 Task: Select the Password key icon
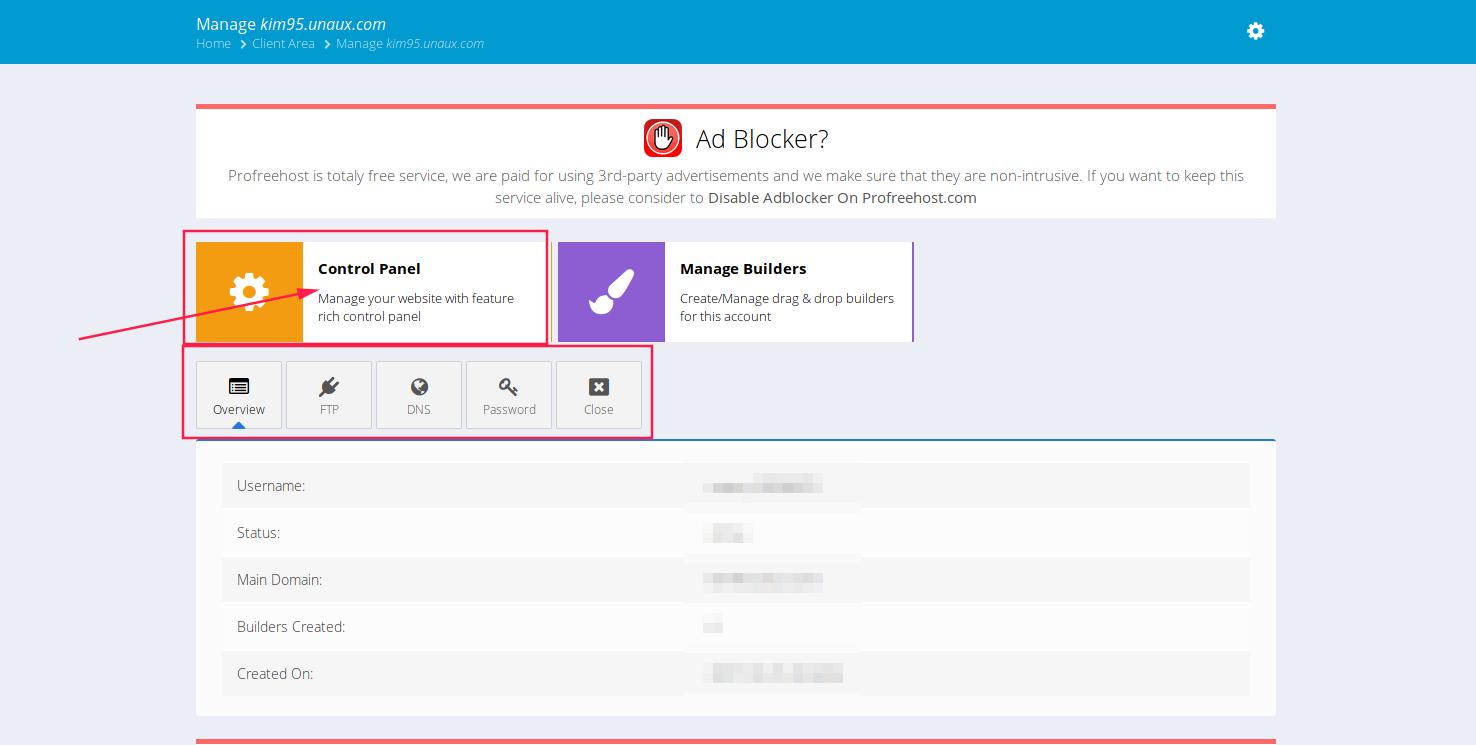click(509, 387)
